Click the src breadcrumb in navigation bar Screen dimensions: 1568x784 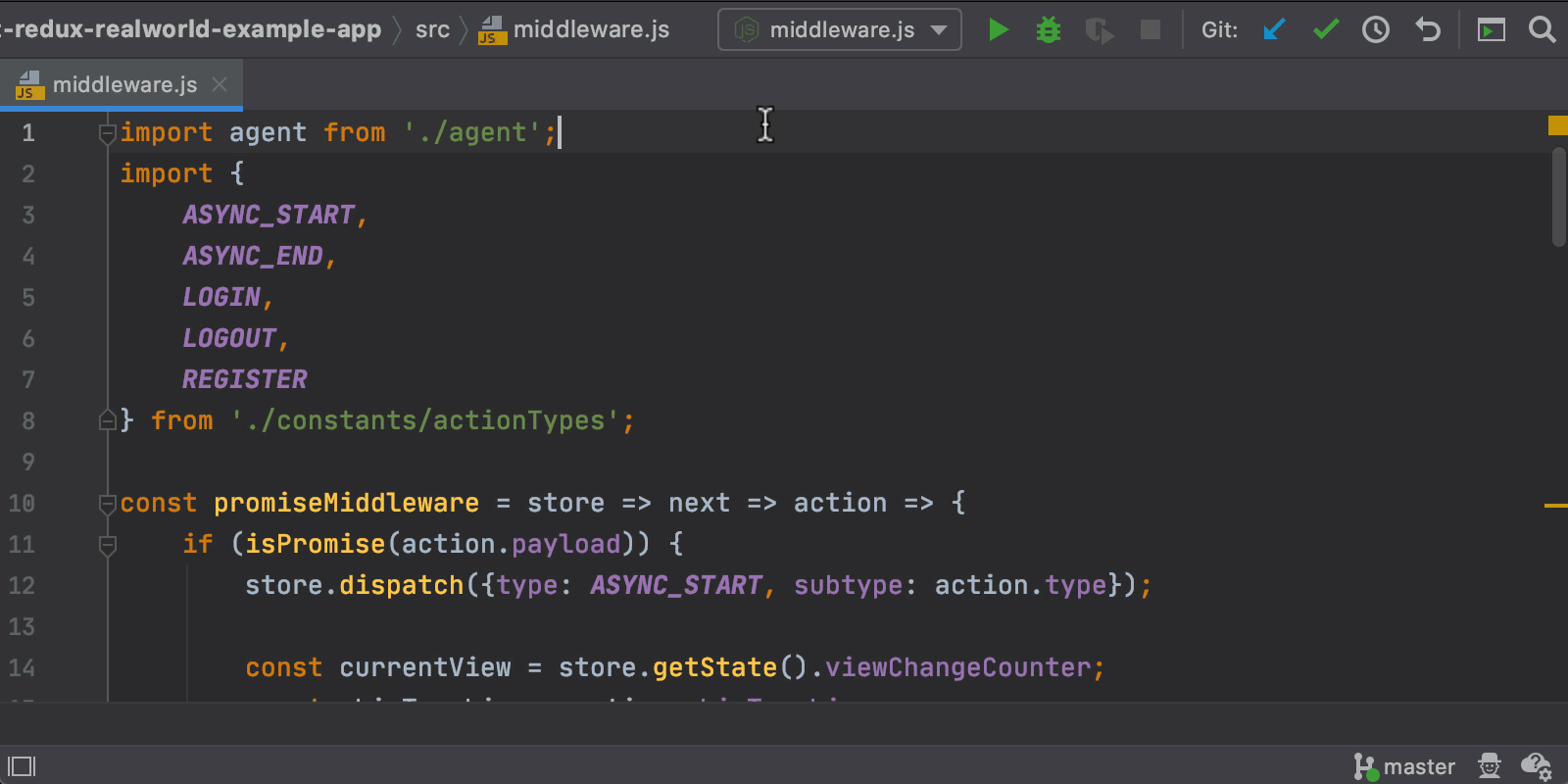[432, 30]
